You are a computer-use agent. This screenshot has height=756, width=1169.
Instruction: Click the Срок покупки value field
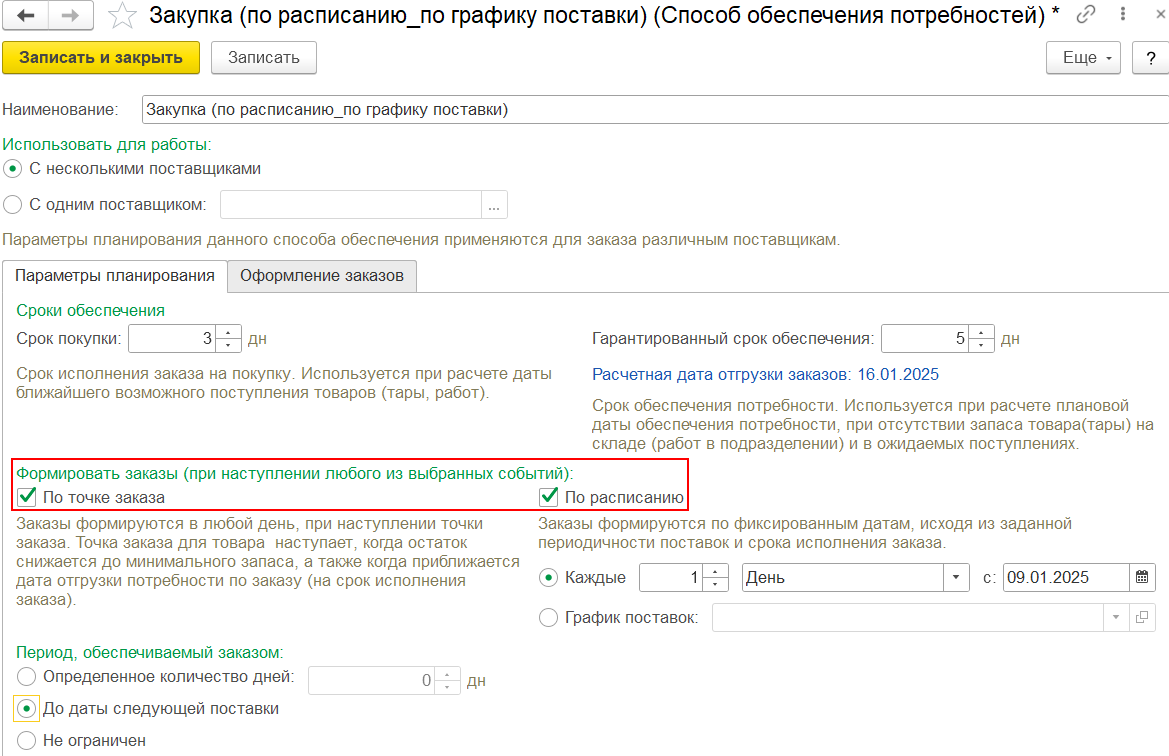point(172,338)
